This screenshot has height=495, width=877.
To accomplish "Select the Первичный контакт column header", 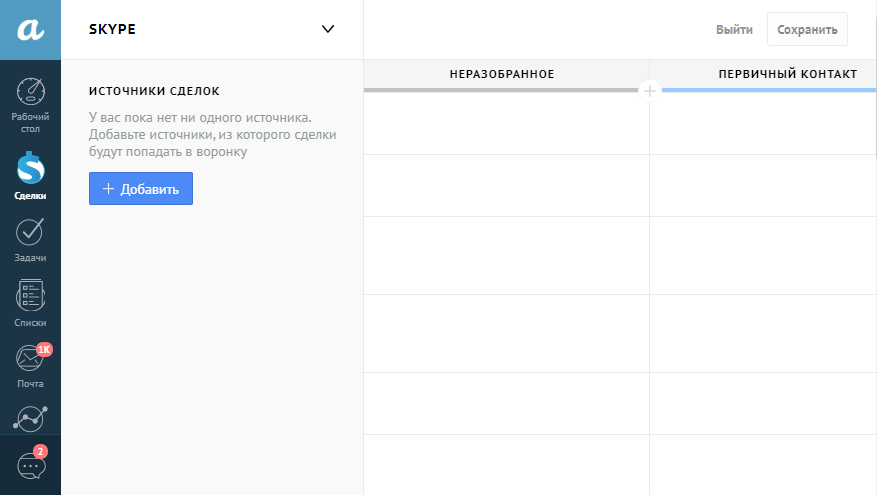I will (788, 74).
